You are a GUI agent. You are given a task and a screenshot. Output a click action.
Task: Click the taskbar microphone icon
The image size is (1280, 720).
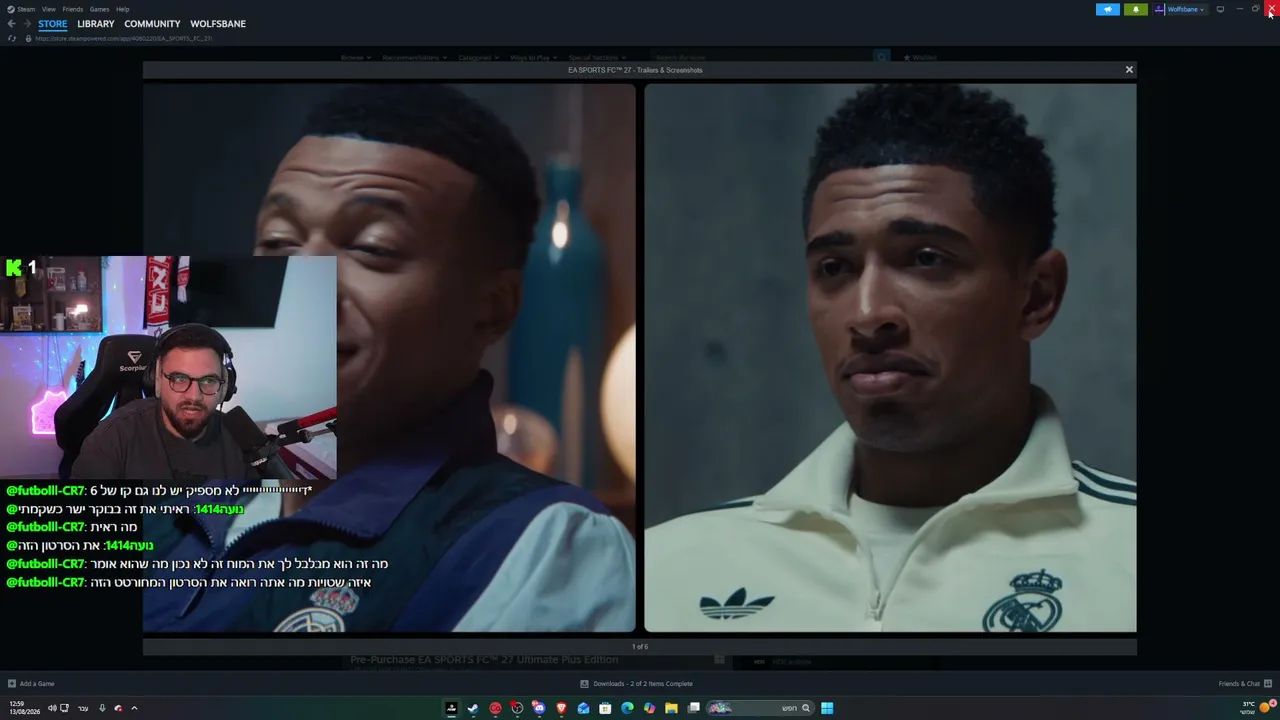[x=101, y=708]
